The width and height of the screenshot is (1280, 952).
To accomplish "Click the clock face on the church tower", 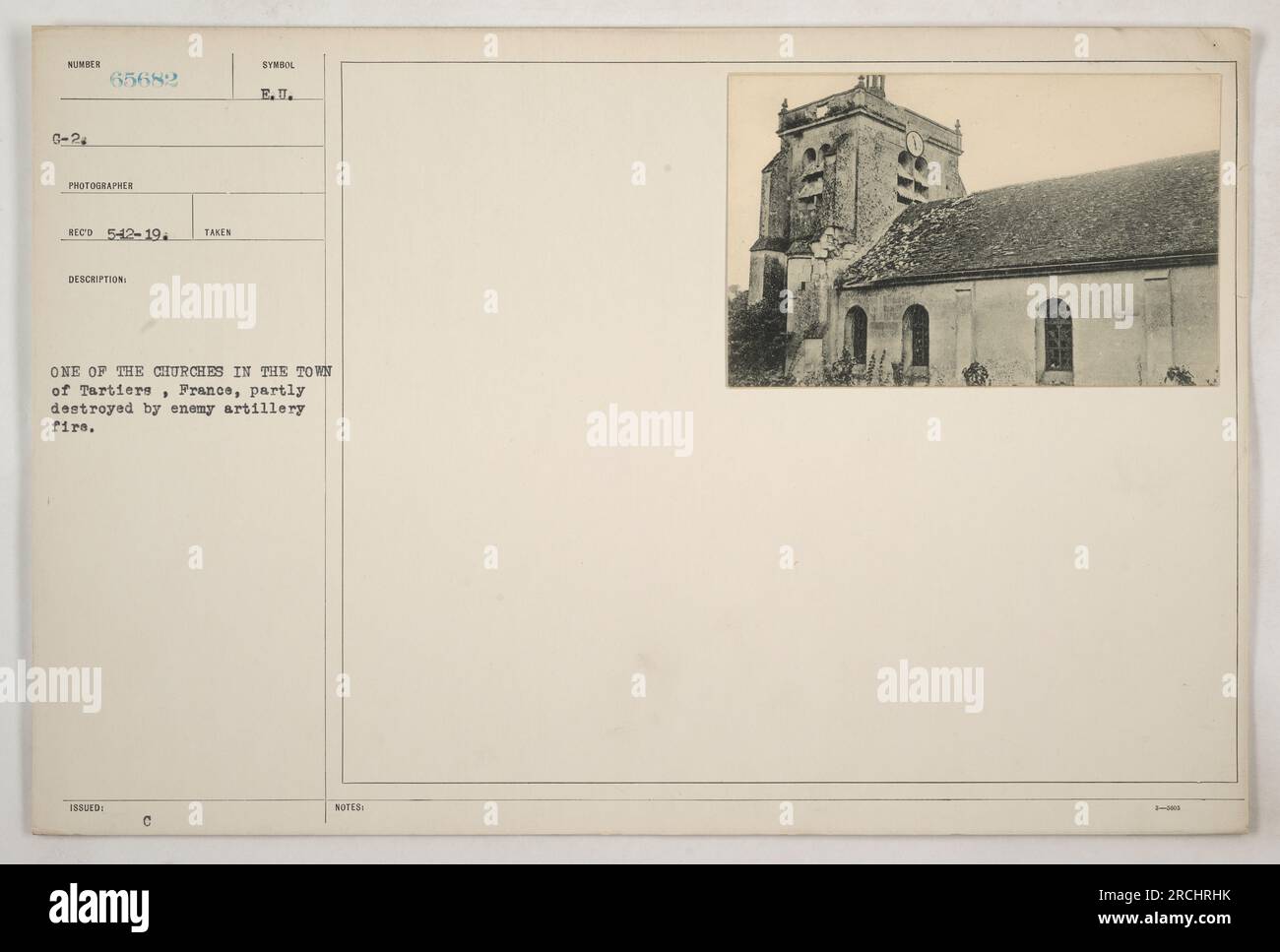I will [915, 142].
